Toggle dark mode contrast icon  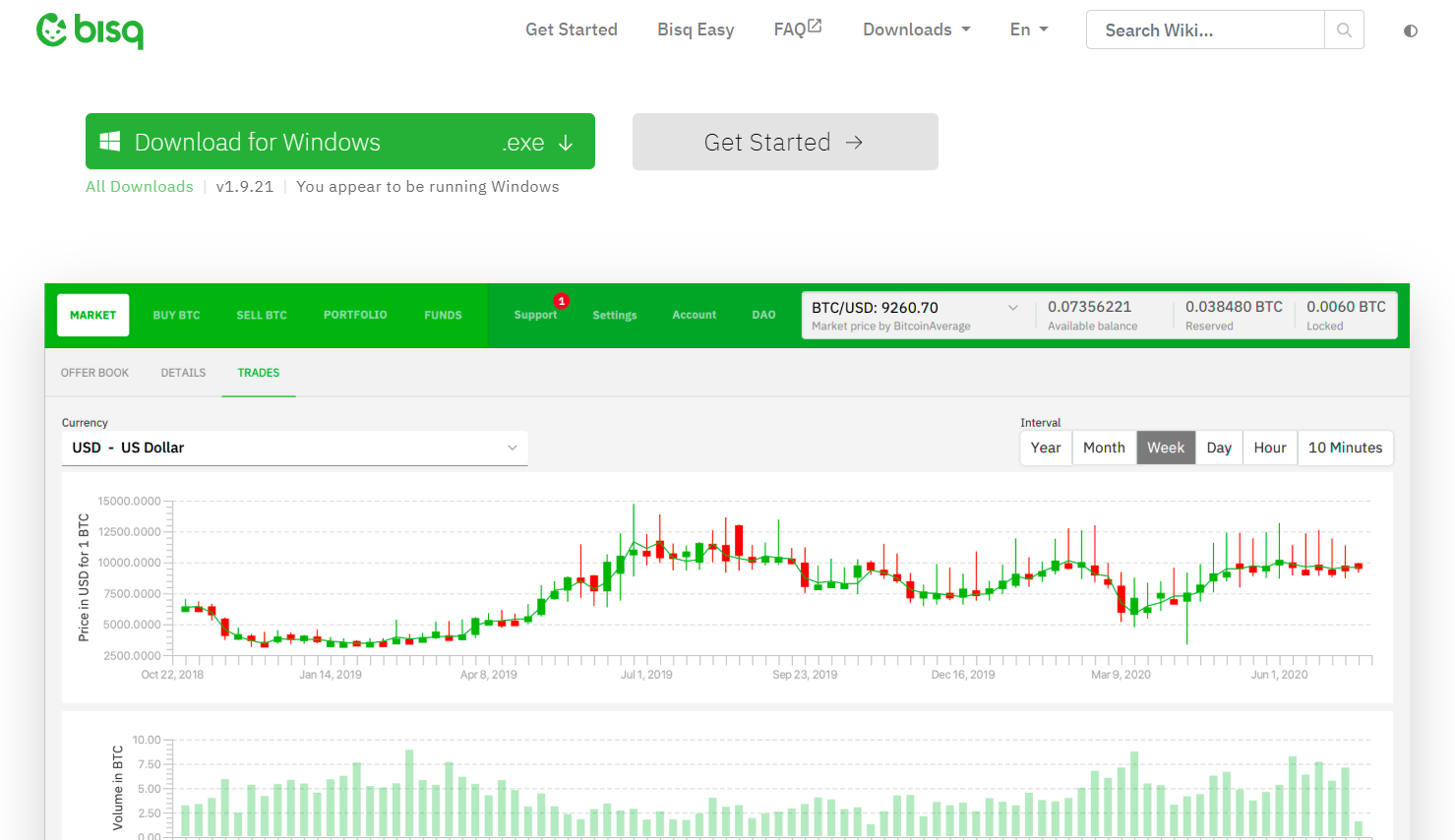pos(1411,30)
